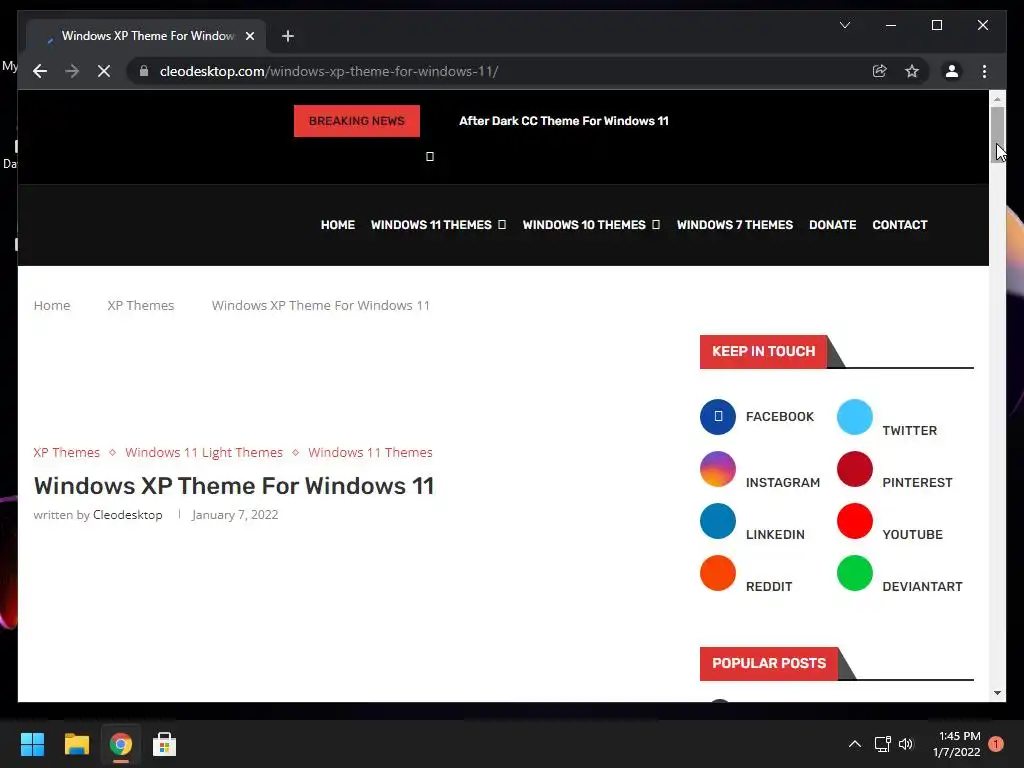Click the Windows XP Theme article title
The height and width of the screenshot is (768, 1024).
coord(234,486)
